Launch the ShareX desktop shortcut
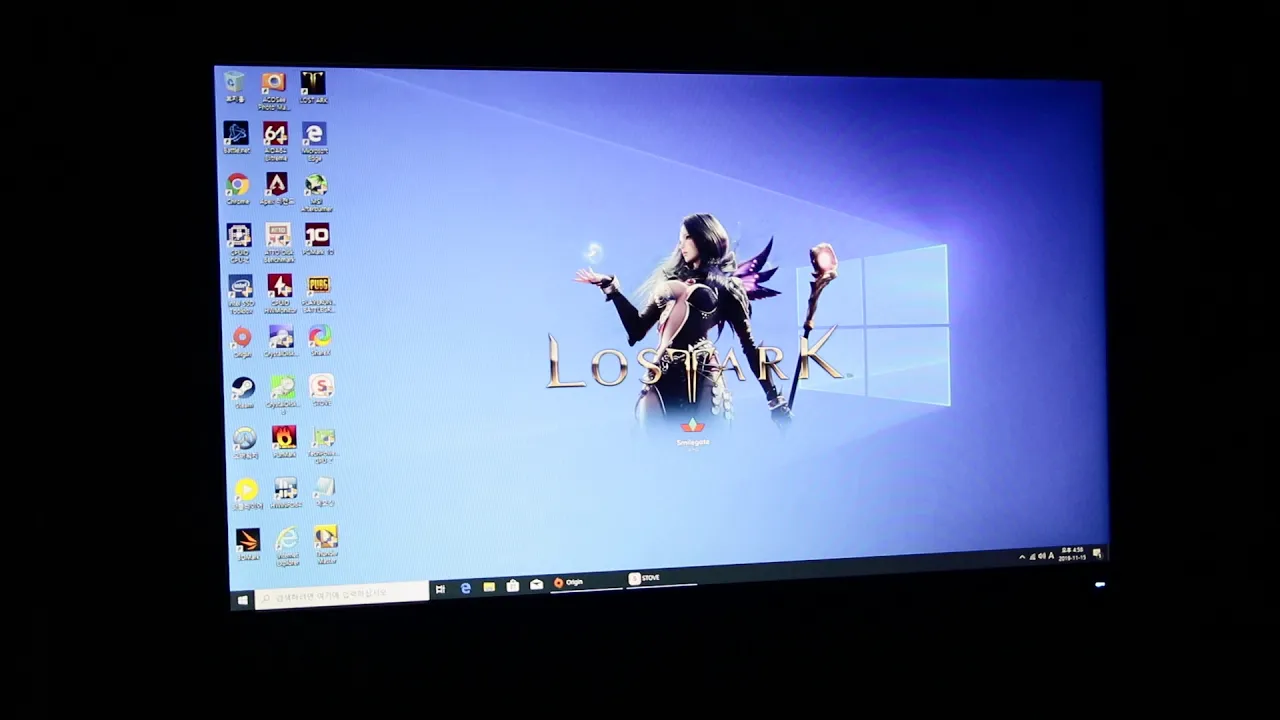The image size is (1280, 720). (320, 340)
